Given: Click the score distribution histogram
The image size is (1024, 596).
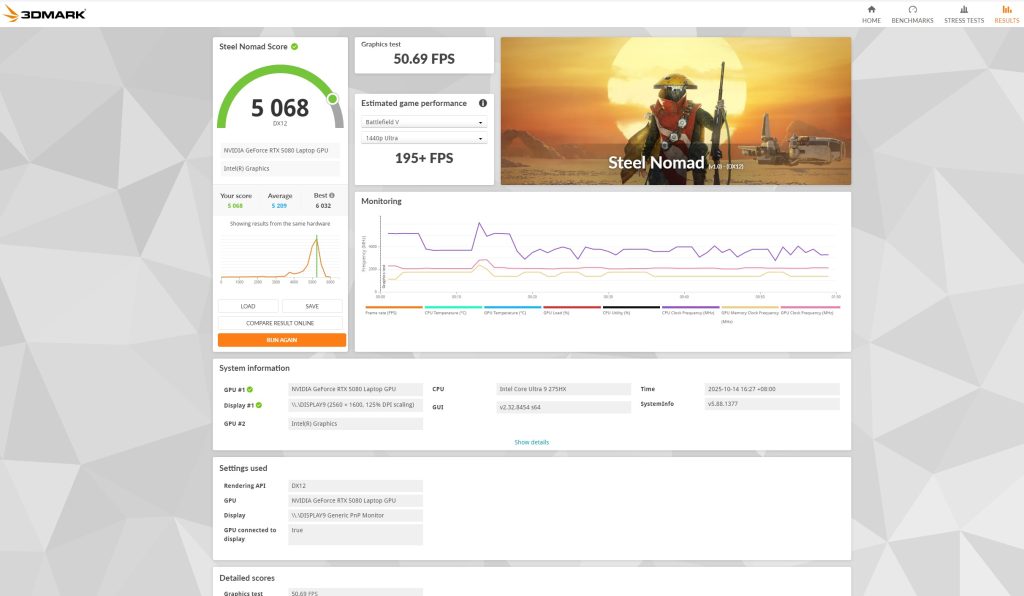Looking at the screenshot, I should coord(280,260).
